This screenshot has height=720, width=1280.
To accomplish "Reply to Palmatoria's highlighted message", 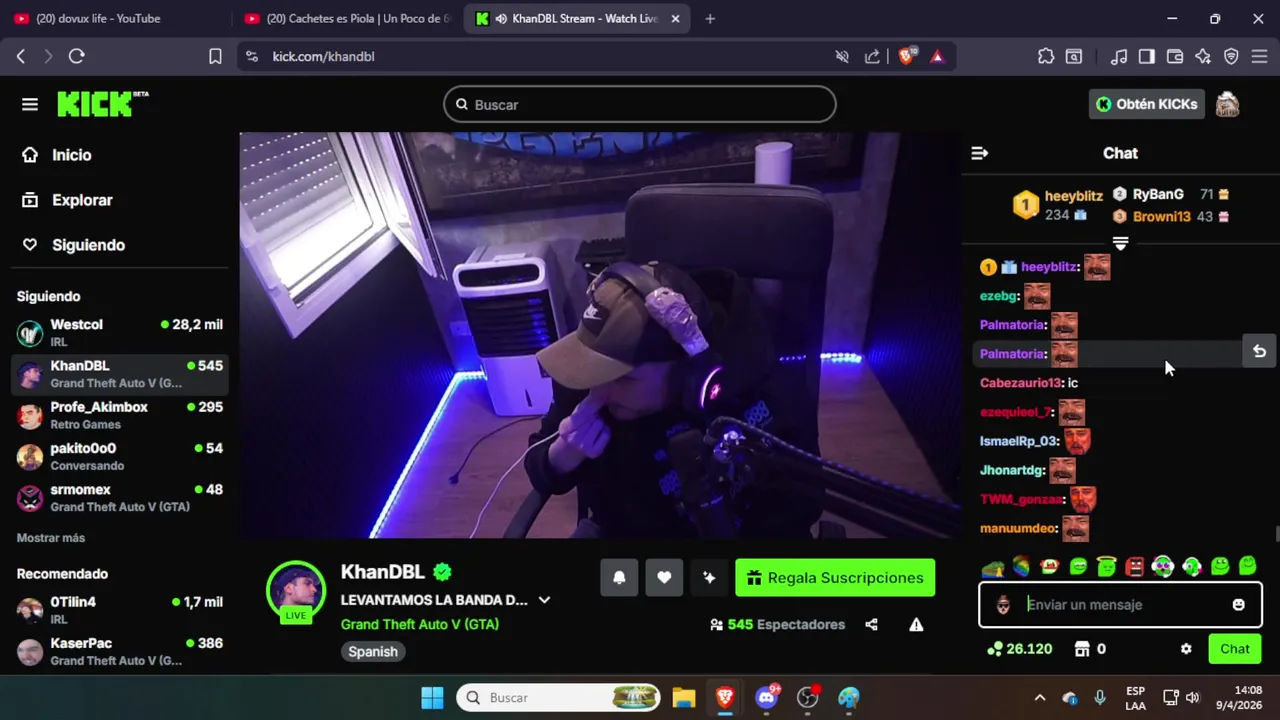I will point(1259,351).
